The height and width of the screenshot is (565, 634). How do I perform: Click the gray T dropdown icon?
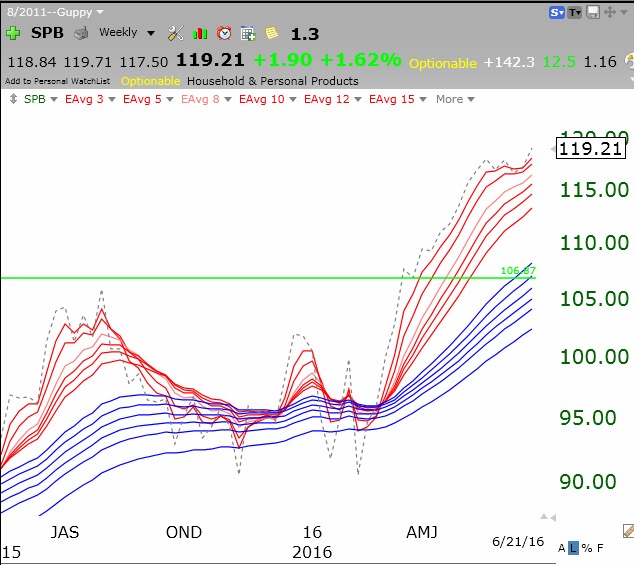tap(574, 13)
